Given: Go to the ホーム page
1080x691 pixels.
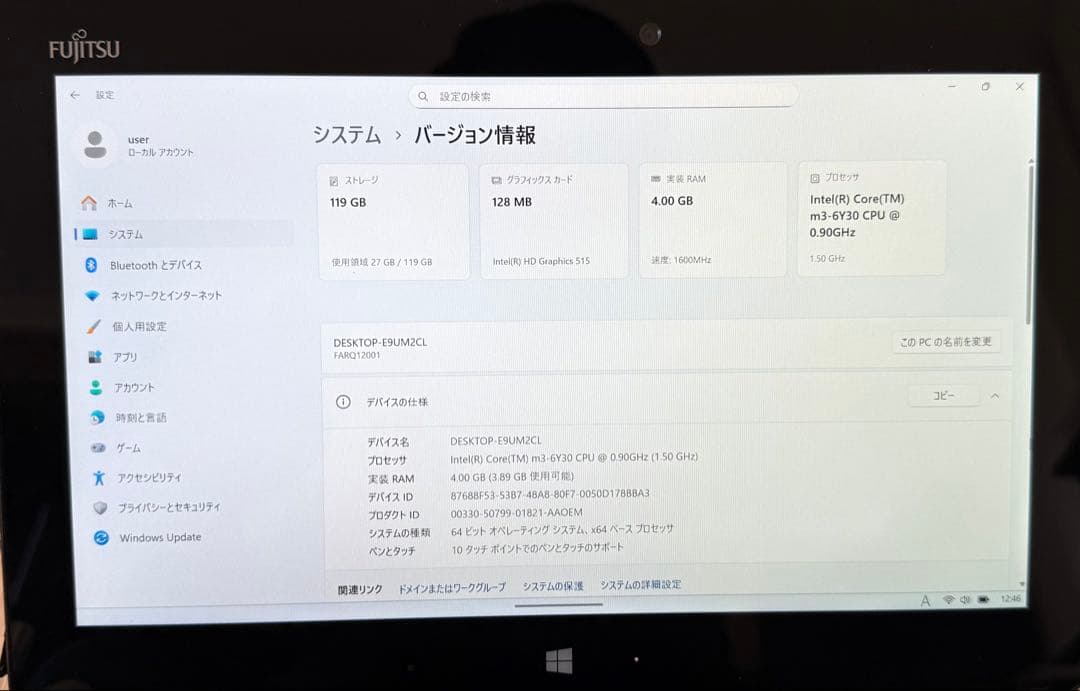Looking at the screenshot, I should (x=121, y=203).
